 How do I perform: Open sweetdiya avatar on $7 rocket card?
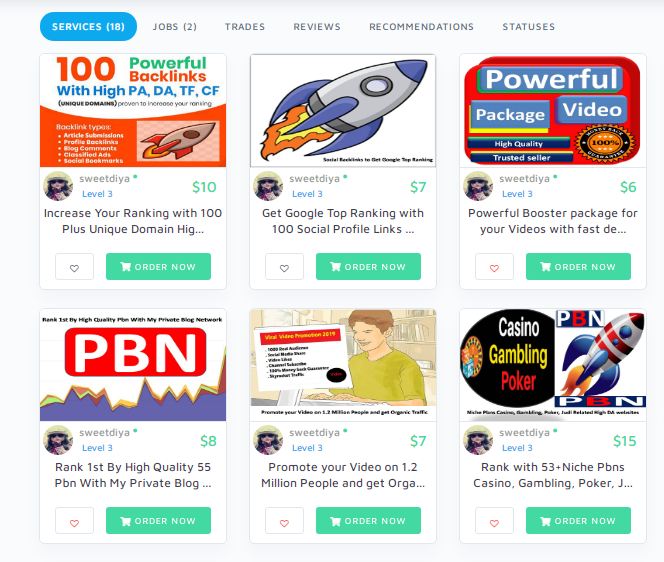point(268,186)
